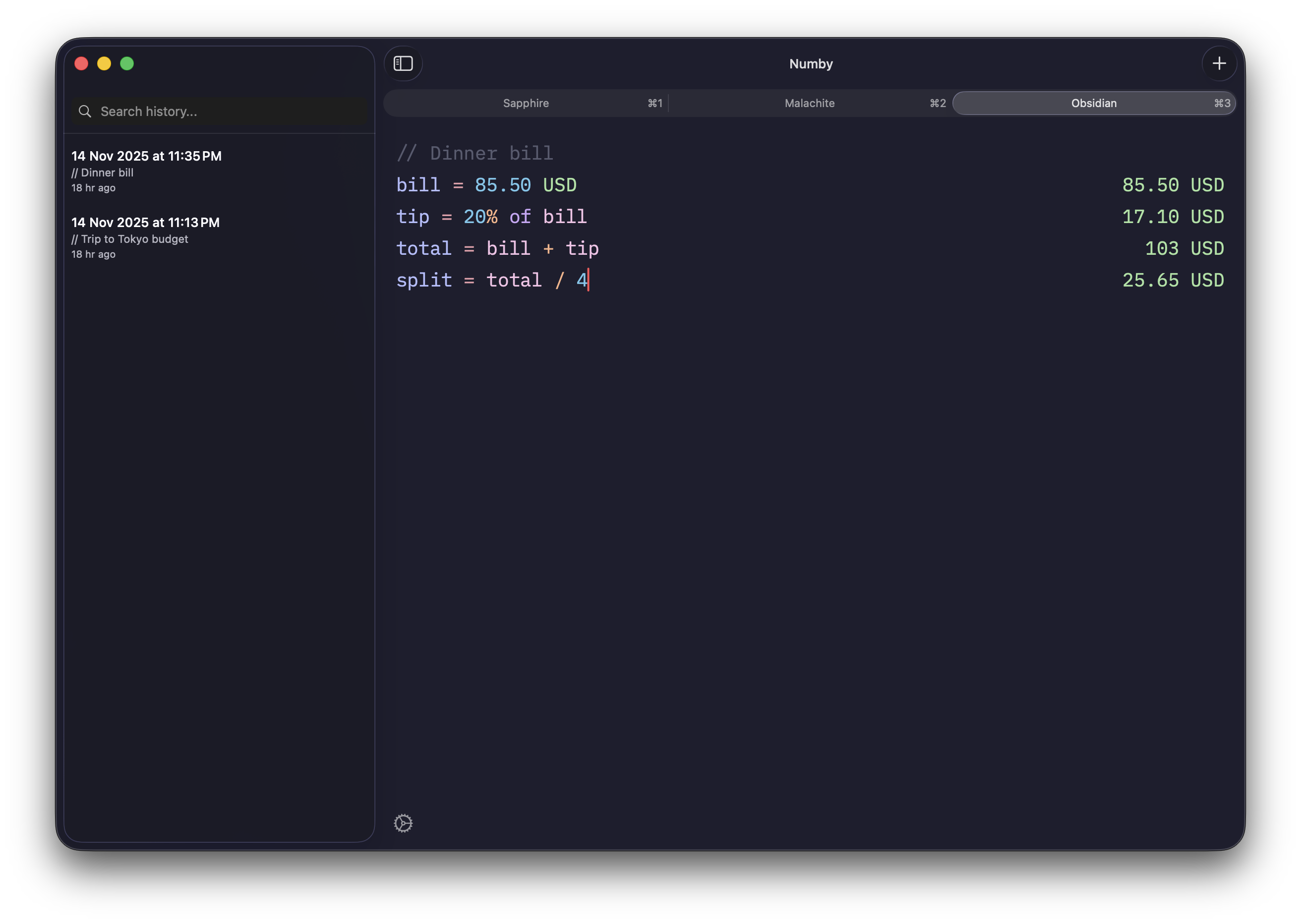Switch to the Malachite theme tab
Screen dimensions: 1301x924
pos(809,103)
